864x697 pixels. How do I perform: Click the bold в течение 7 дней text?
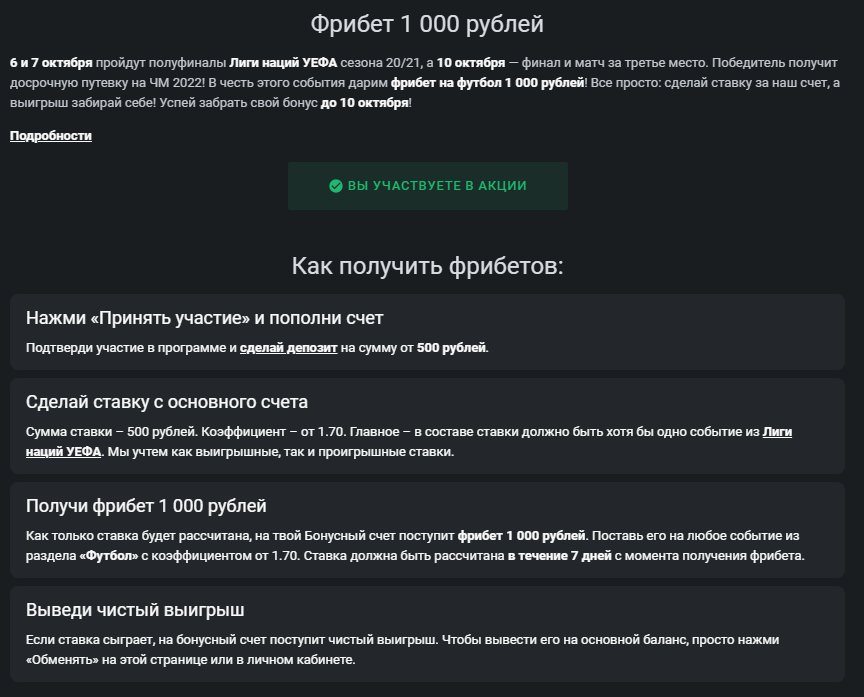point(559,555)
